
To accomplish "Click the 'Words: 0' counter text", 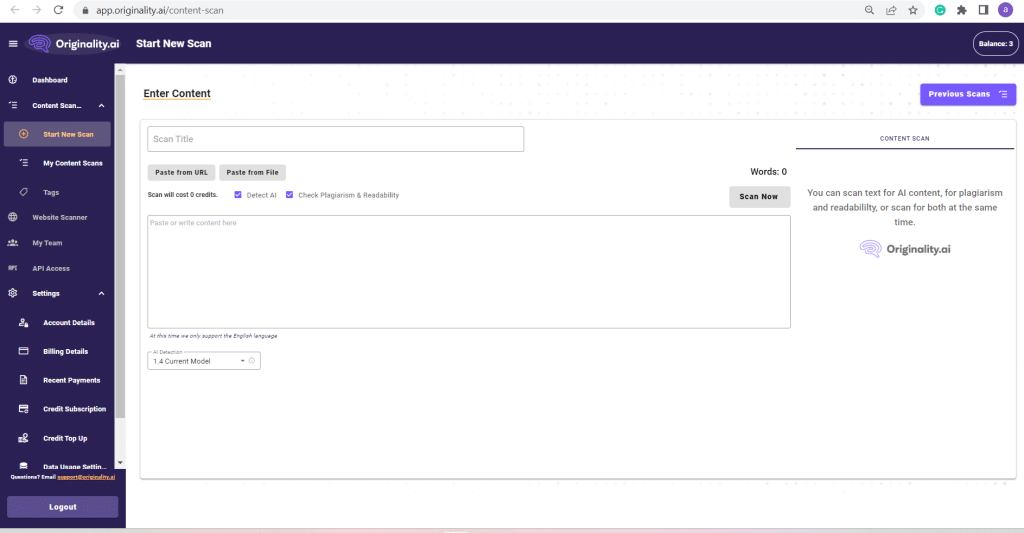I will pyautogui.click(x=769, y=172).
